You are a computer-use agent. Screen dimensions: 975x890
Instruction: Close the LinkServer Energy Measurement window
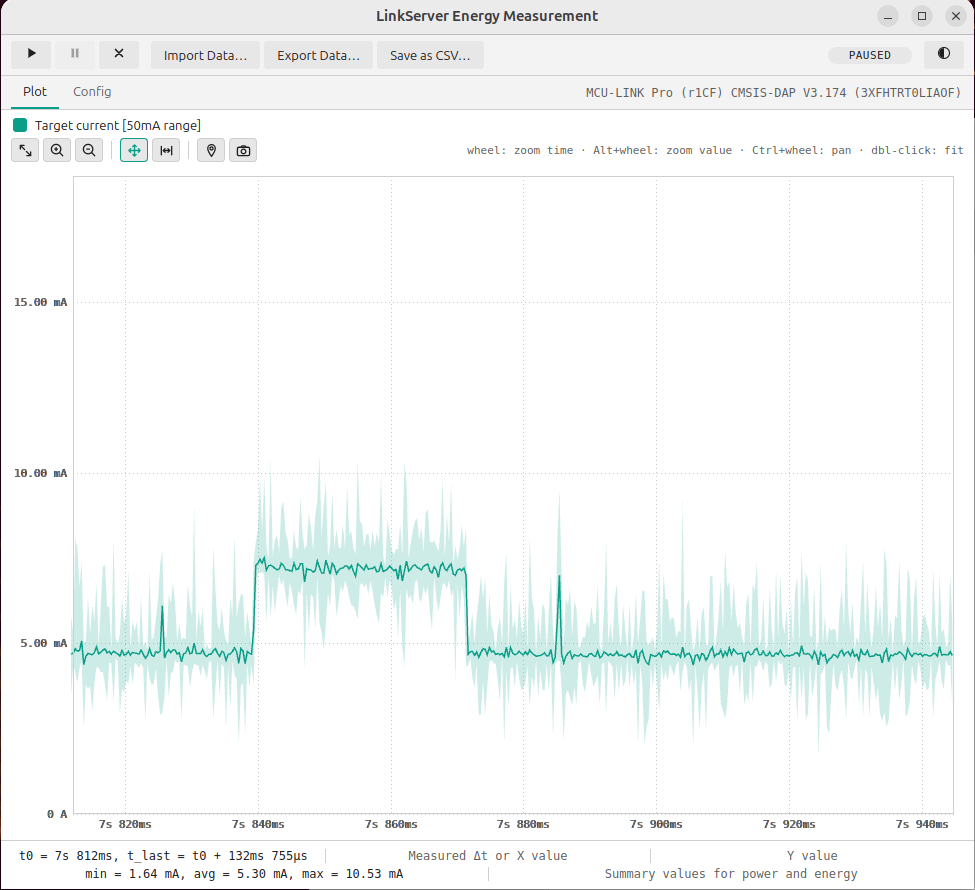(956, 16)
